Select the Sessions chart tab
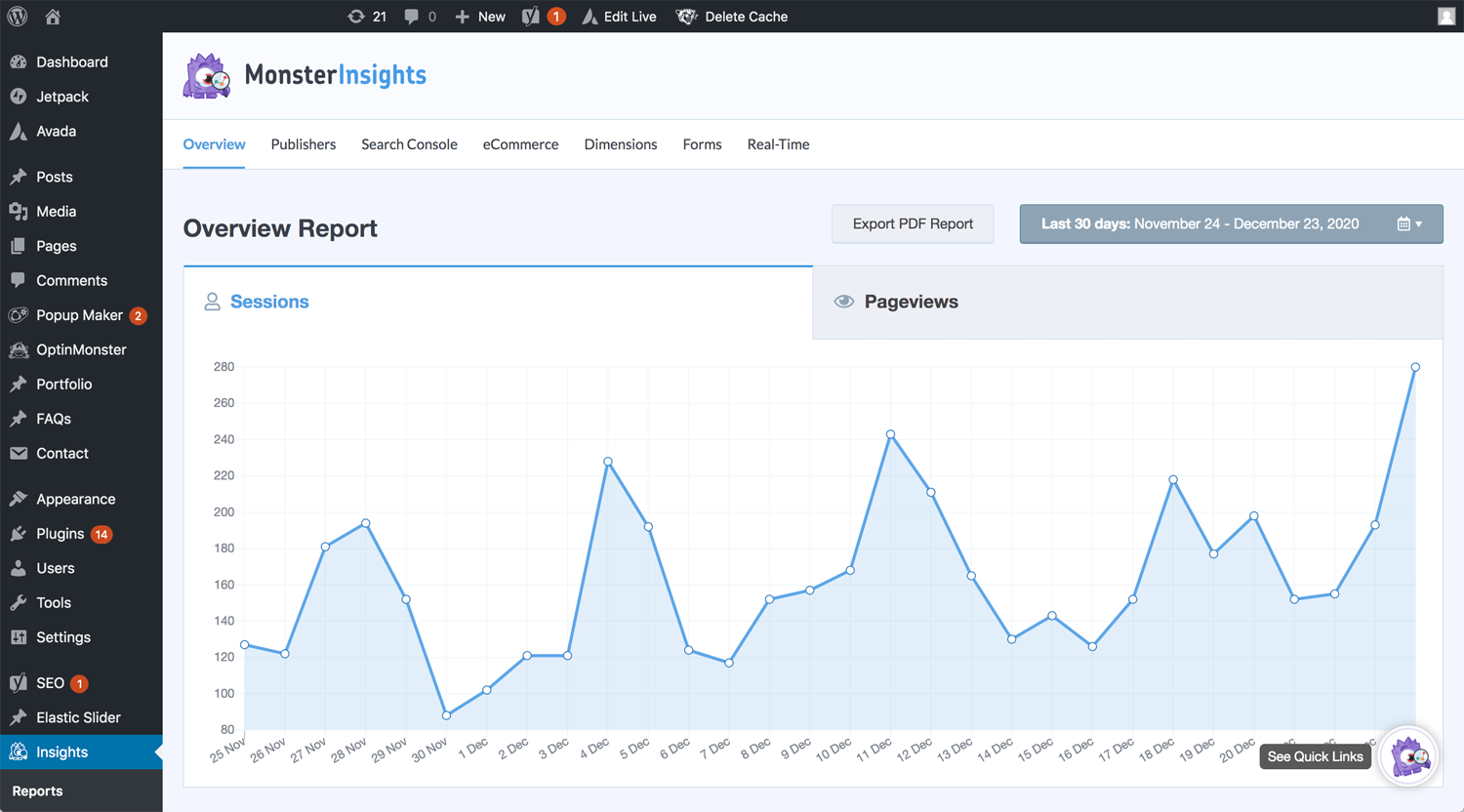The image size is (1464, 812). pyautogui.click(x=498, y=303)
